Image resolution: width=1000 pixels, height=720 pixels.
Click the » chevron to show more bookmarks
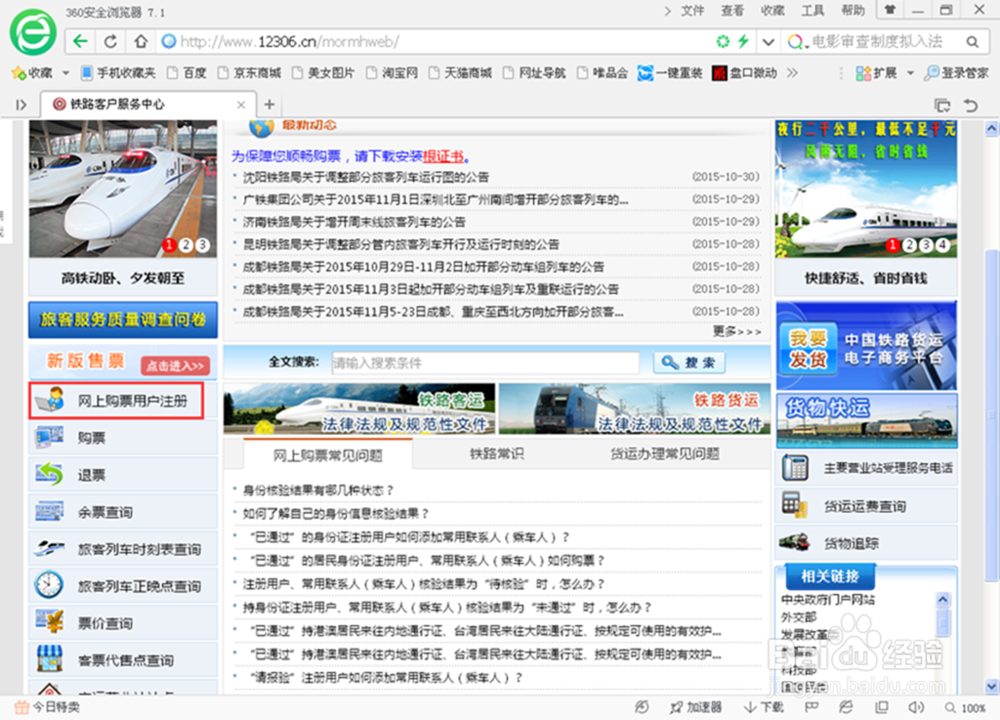click(790, 72)
